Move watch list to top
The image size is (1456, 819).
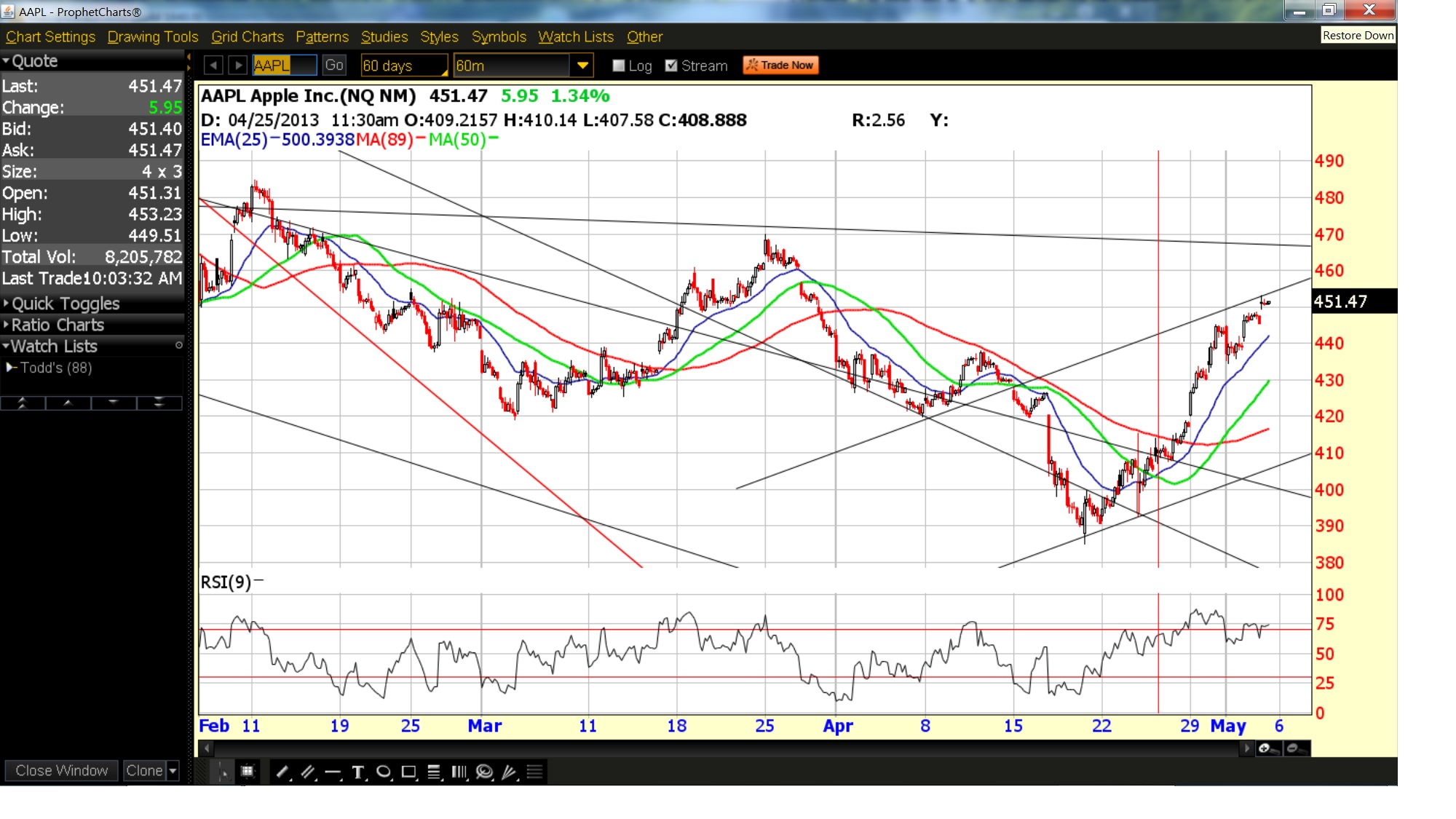coord(23,403)
